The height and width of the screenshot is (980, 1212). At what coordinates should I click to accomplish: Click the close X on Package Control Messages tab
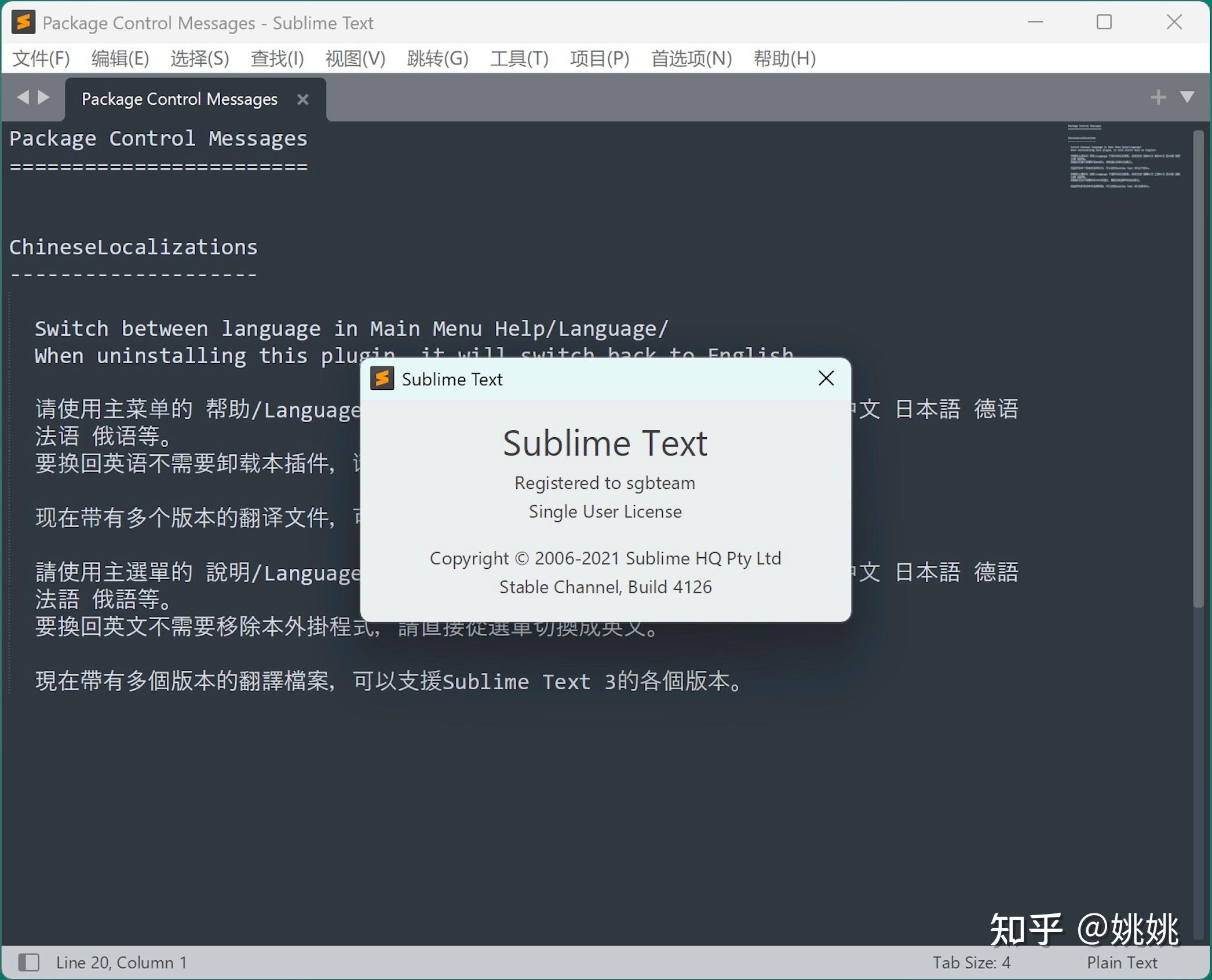click(x=303, y=98)
